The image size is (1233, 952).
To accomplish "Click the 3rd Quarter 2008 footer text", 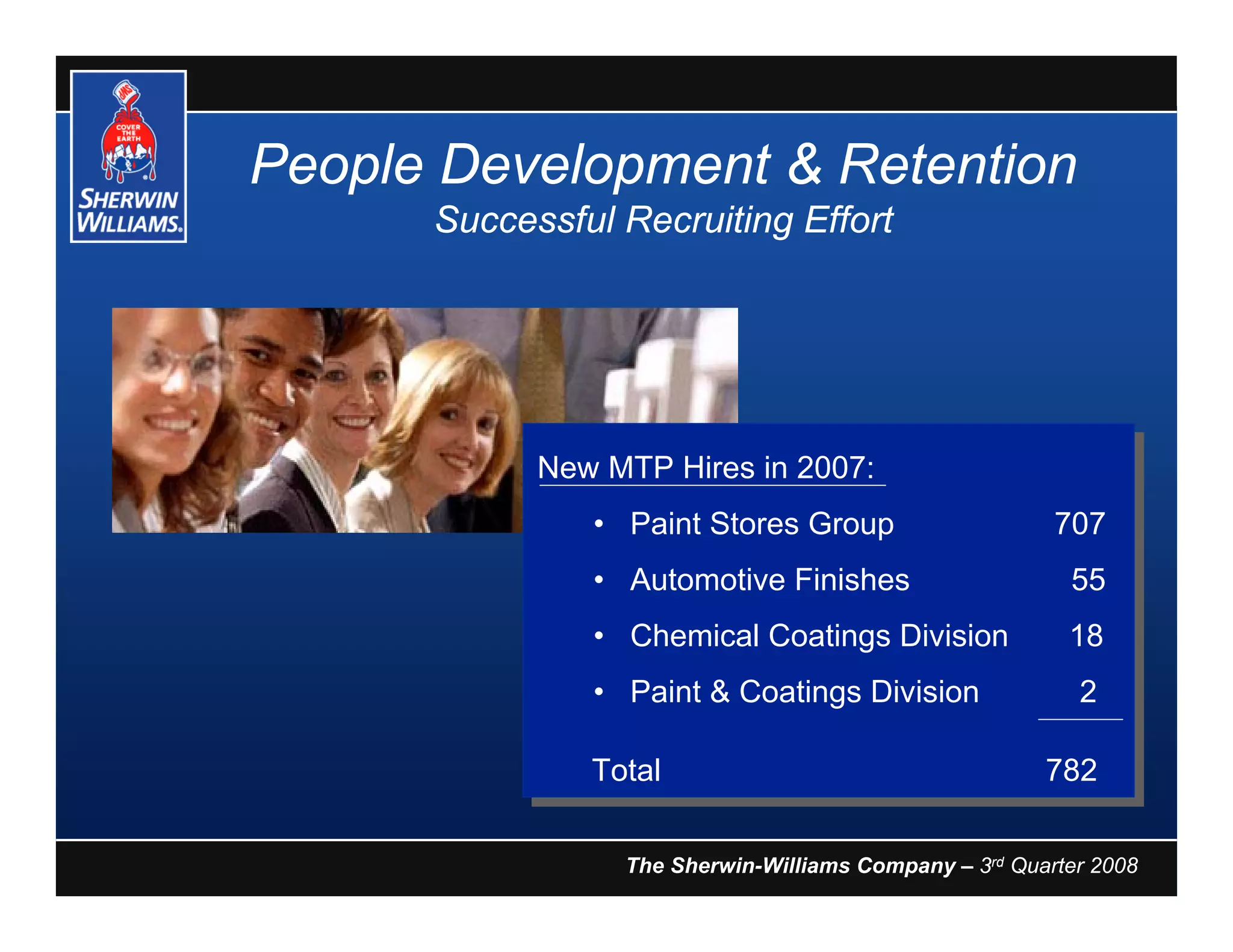I will pos(1058,865).
